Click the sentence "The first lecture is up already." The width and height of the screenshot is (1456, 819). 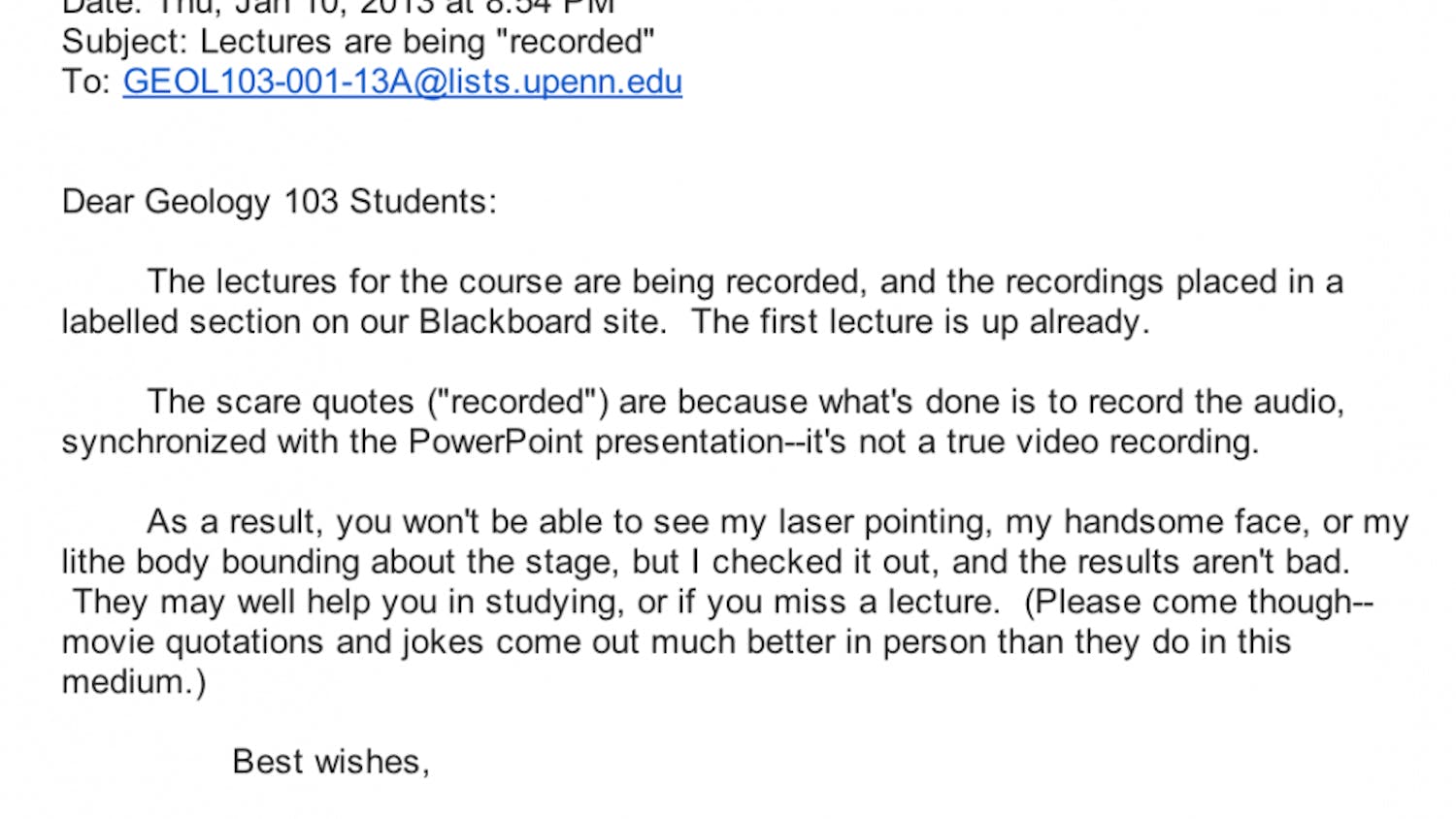(920, 321)
